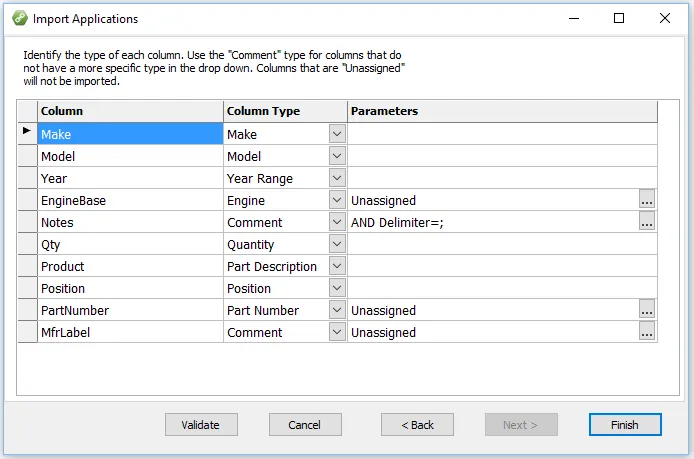Screen dimensions: 694x459
Task: Open ellipsis button in EngineBase parameters
Action: pos(647,201)
